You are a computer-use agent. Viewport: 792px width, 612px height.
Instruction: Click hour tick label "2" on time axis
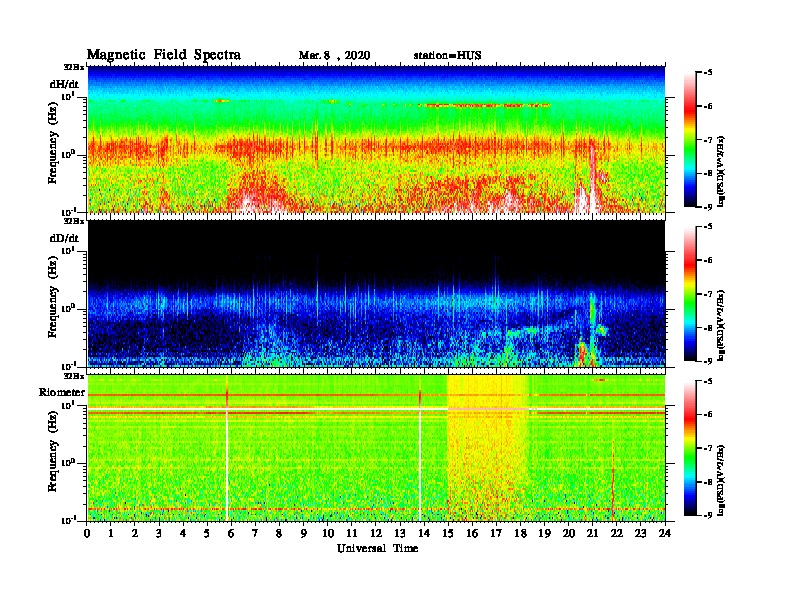tap(135, 533)
